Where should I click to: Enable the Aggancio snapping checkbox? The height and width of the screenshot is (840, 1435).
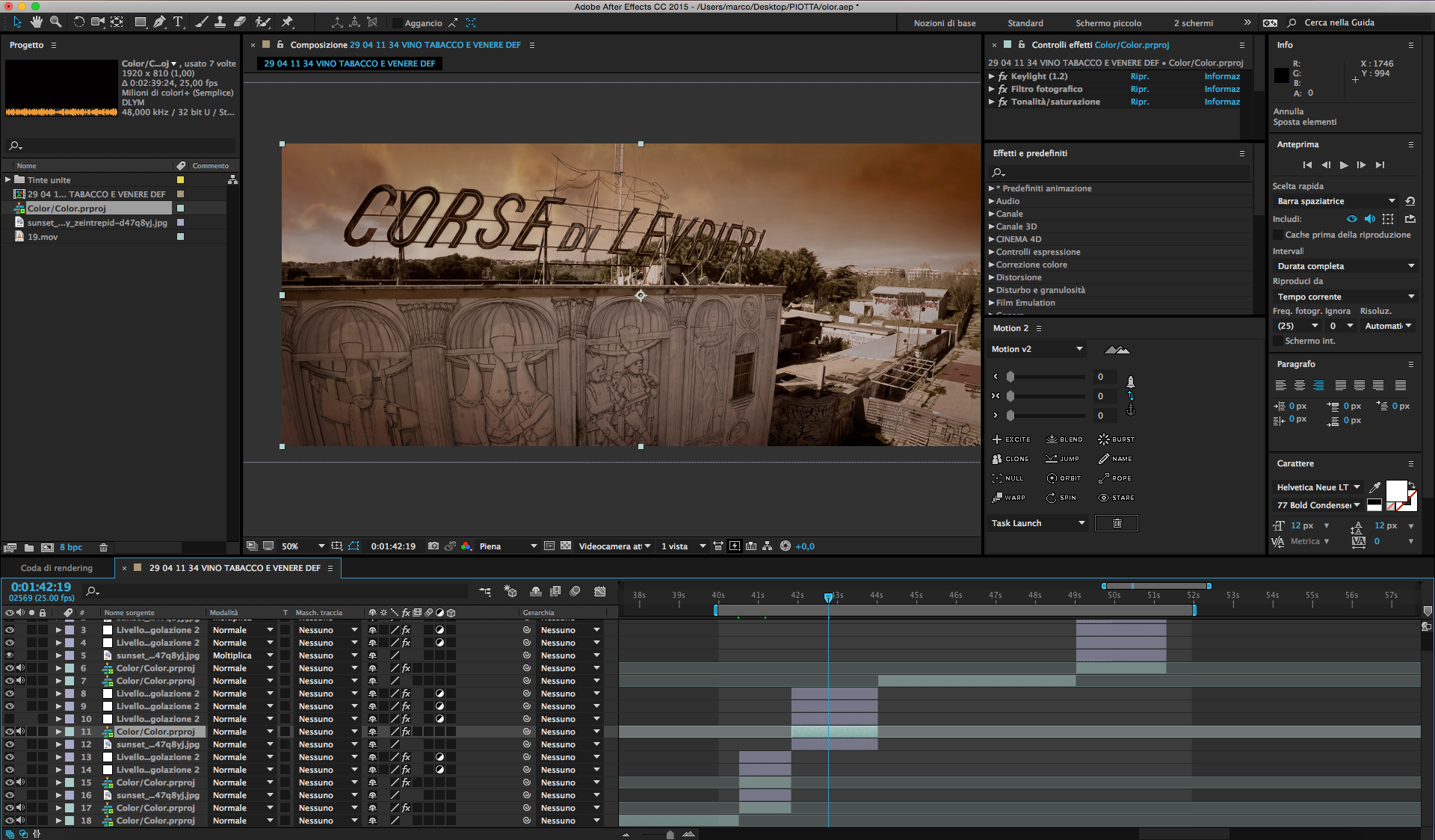point(398,23)
